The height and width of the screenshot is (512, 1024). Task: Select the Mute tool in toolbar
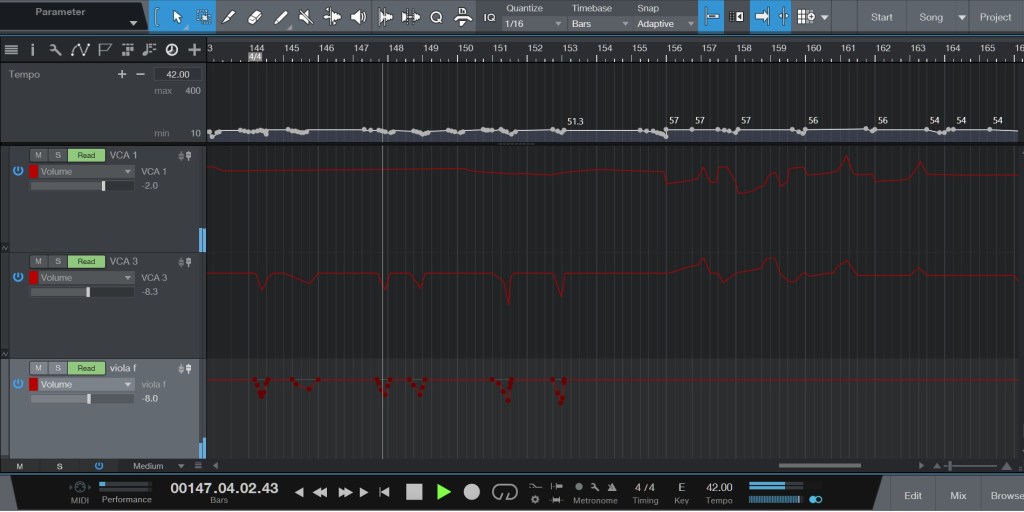(x=306, y=17)
